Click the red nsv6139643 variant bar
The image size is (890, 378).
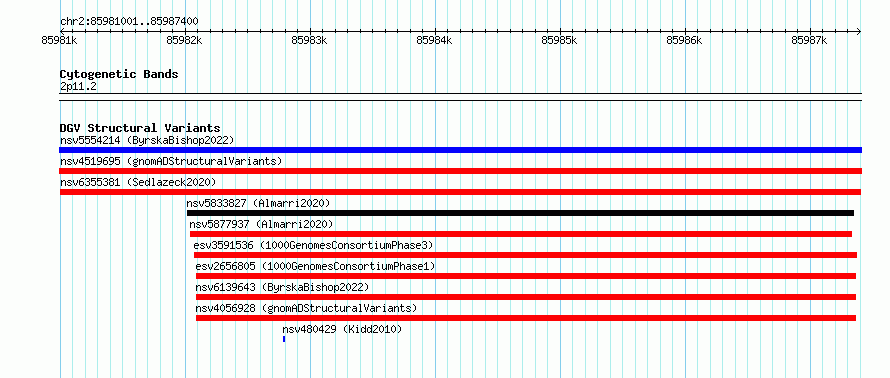tap(526, 297)
